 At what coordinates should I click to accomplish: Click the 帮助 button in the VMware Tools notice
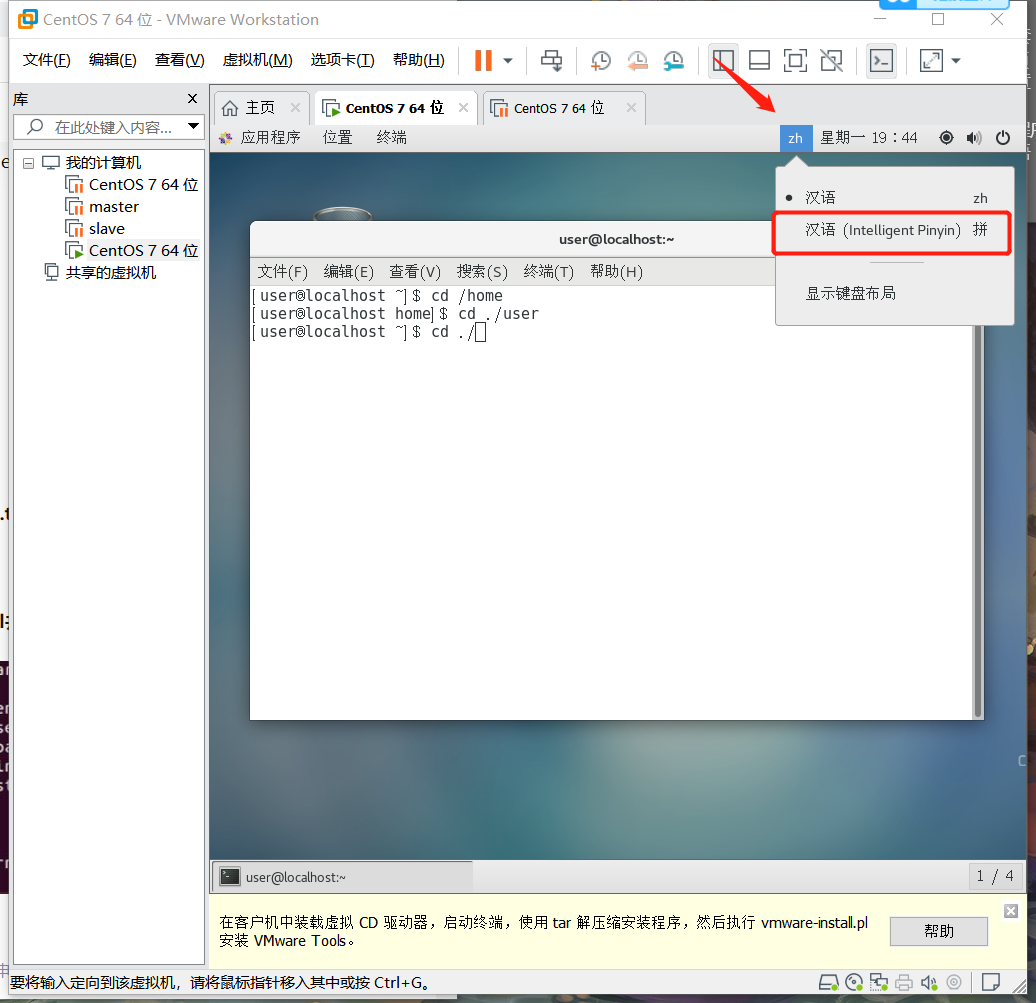pos(938,931)
